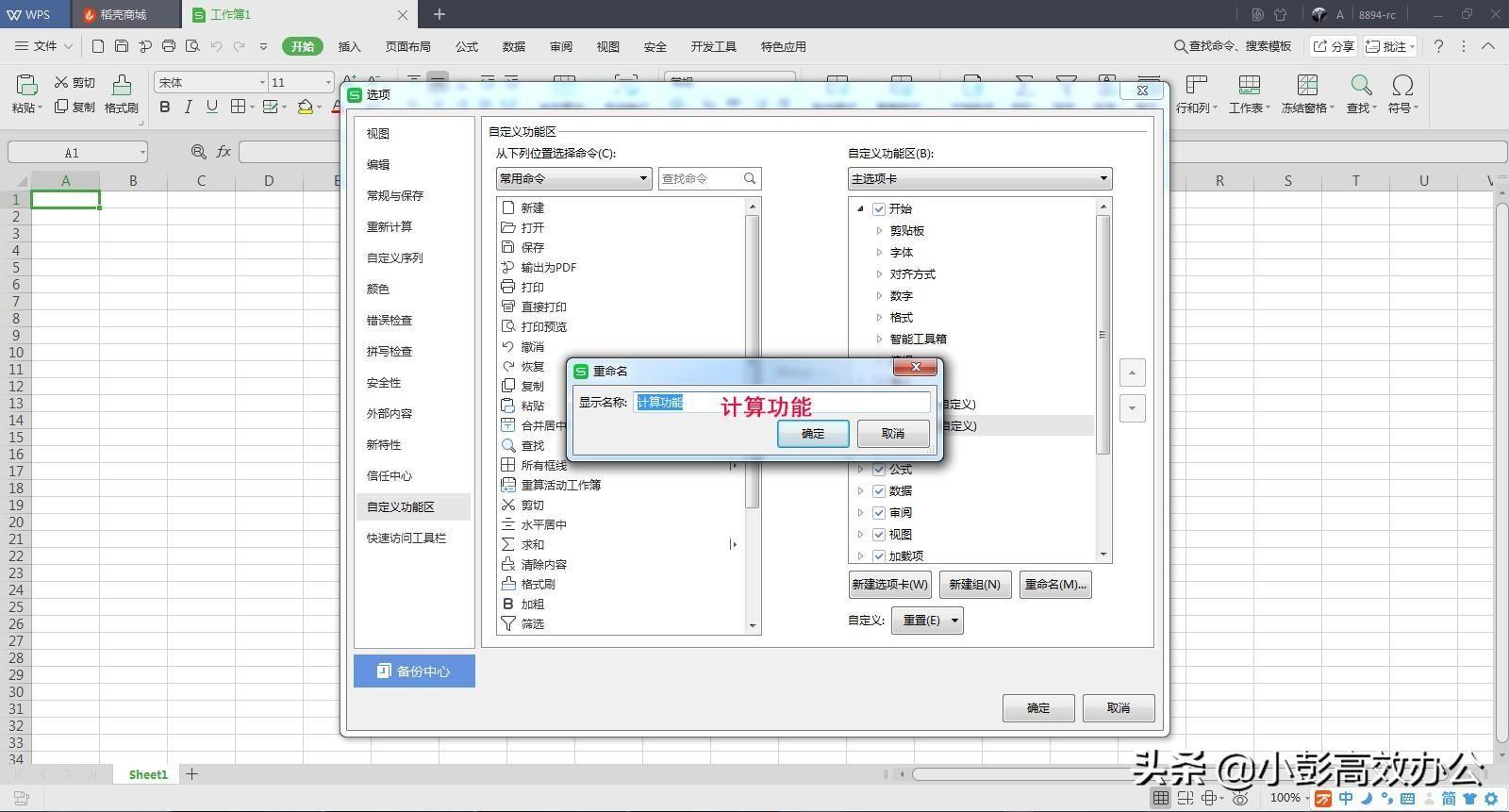Screen dimensions: 1509x812
Task: Click the 查找命令 search box
Action: 709,178
